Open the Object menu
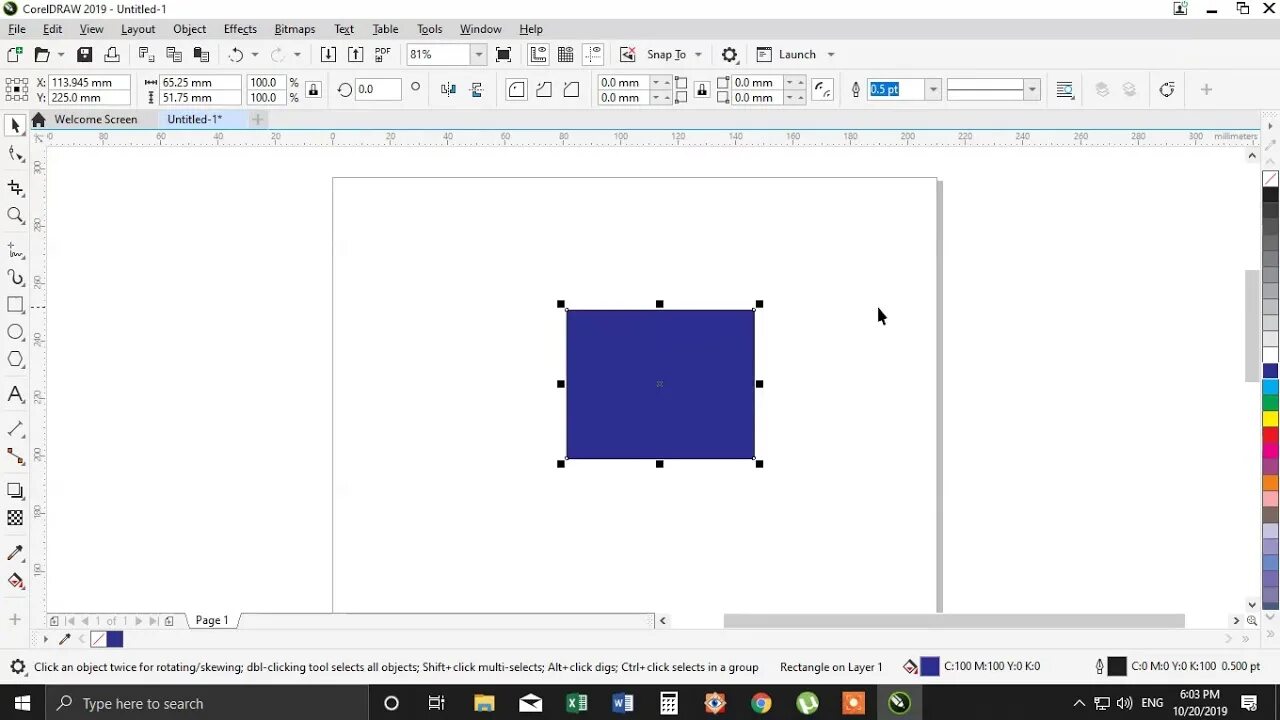 (189, 29)
